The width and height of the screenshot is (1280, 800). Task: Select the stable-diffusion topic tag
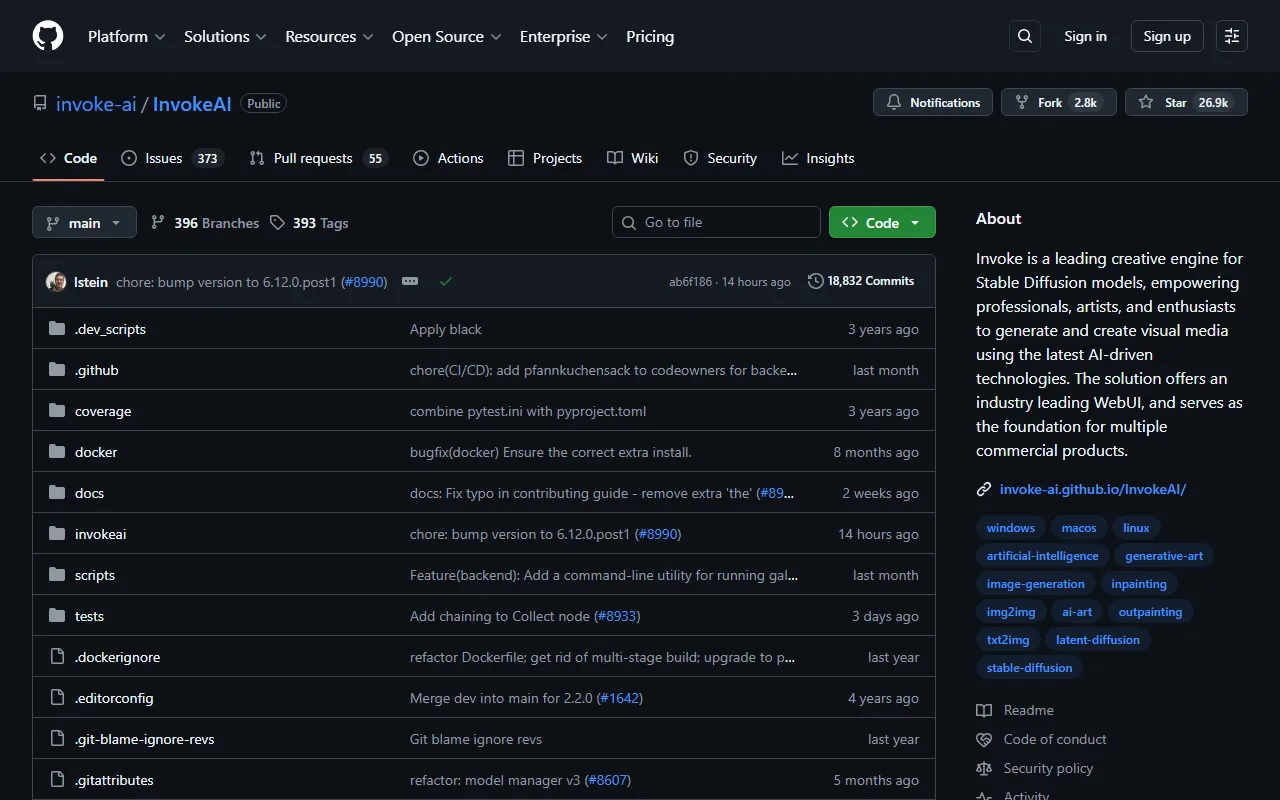pyautogui.click(x=1029, y=668)
